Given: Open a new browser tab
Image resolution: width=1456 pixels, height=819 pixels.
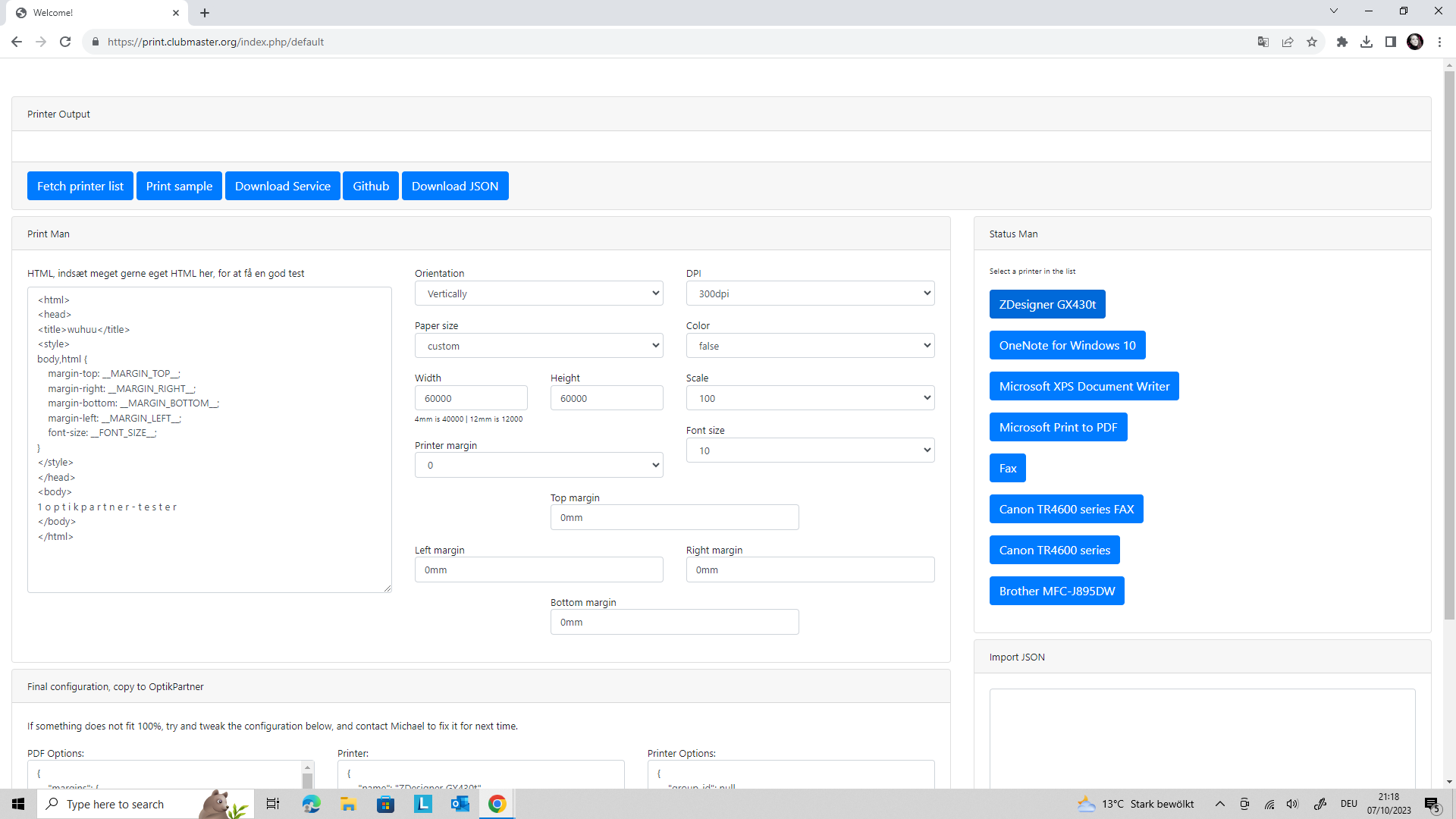Looking at the screenshot, I should 205,13.
